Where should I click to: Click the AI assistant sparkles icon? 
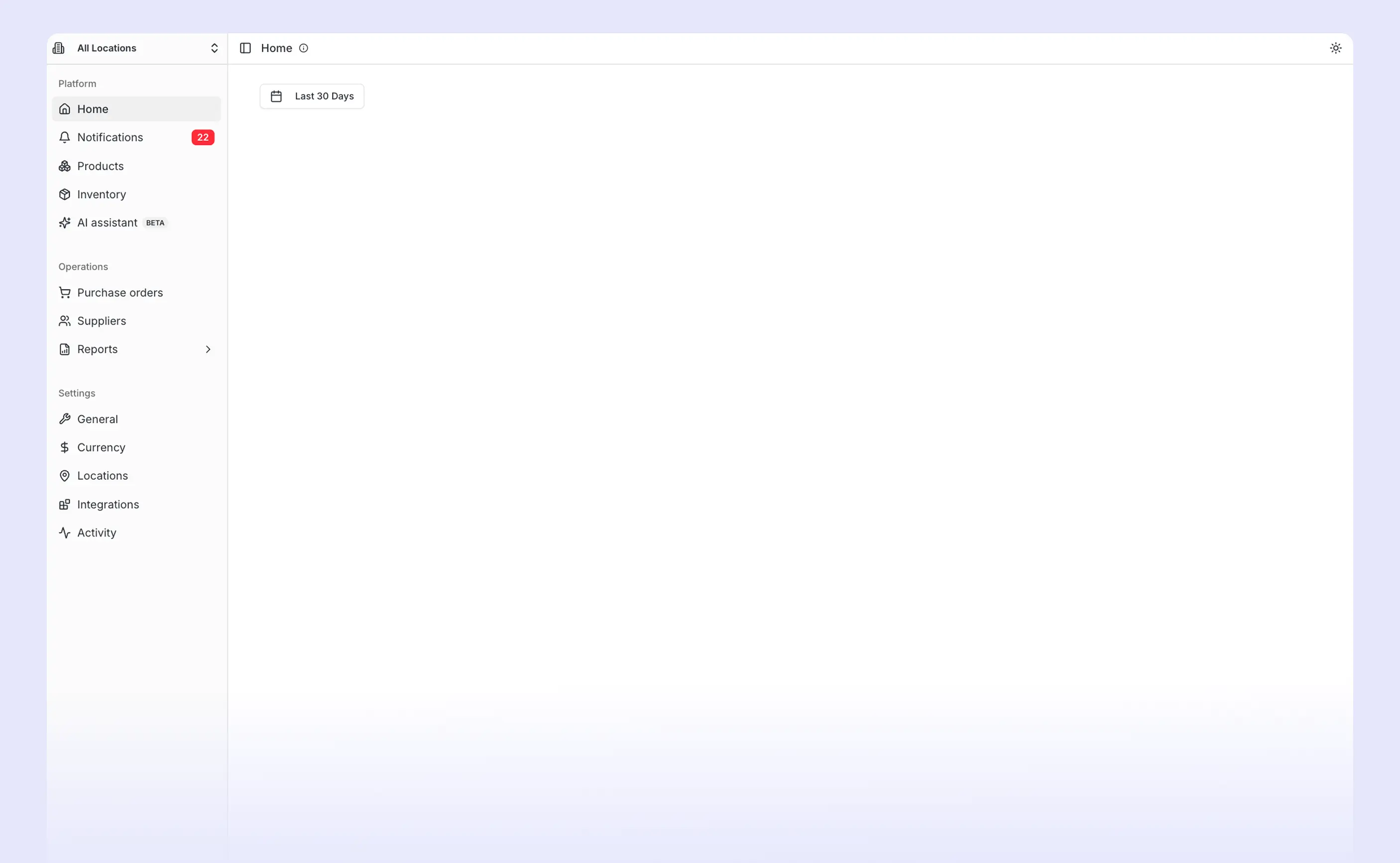coord(65,222)
